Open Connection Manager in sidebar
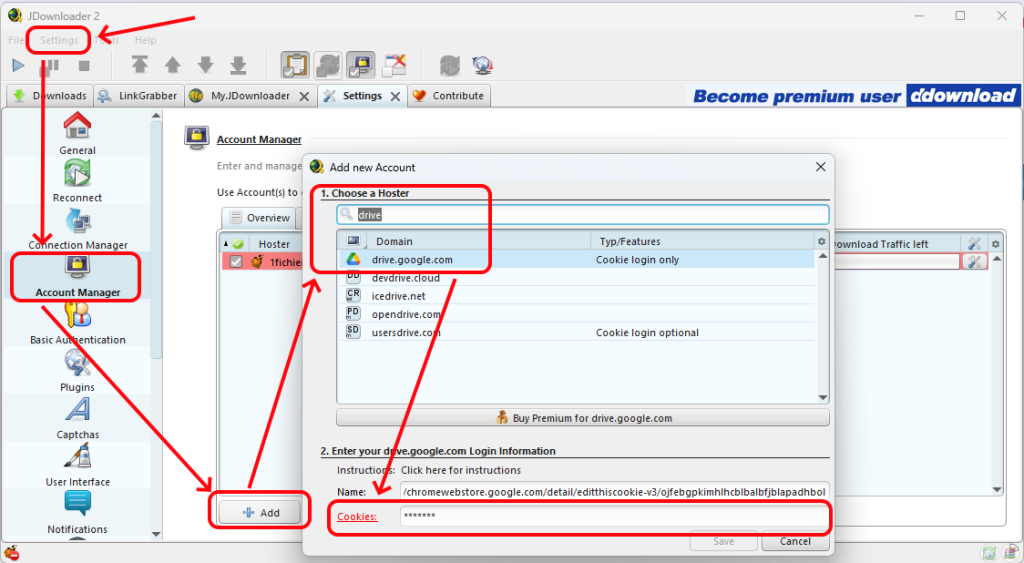This screenshot has height=563, width=1024. pos(78,228)
